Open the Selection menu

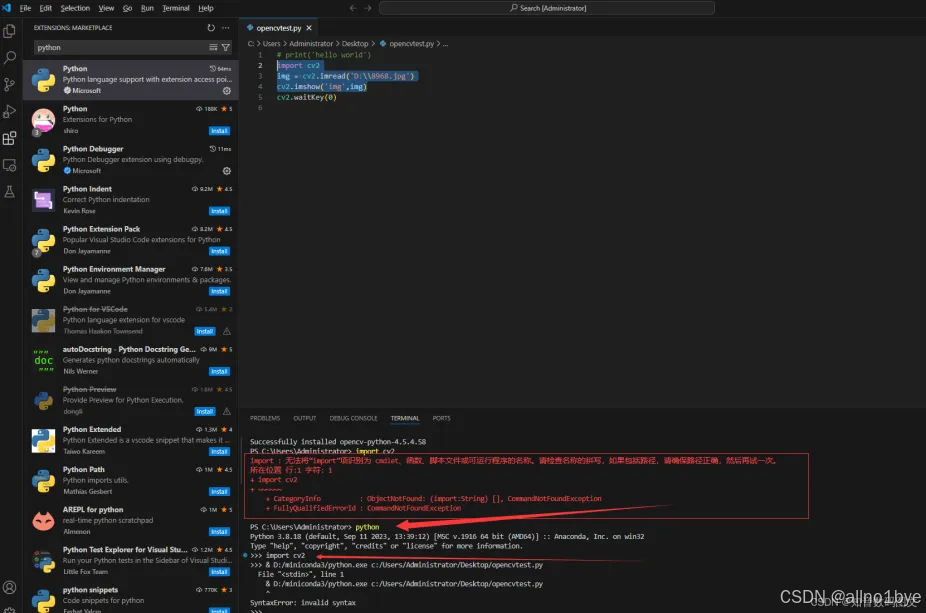point(75,8)
